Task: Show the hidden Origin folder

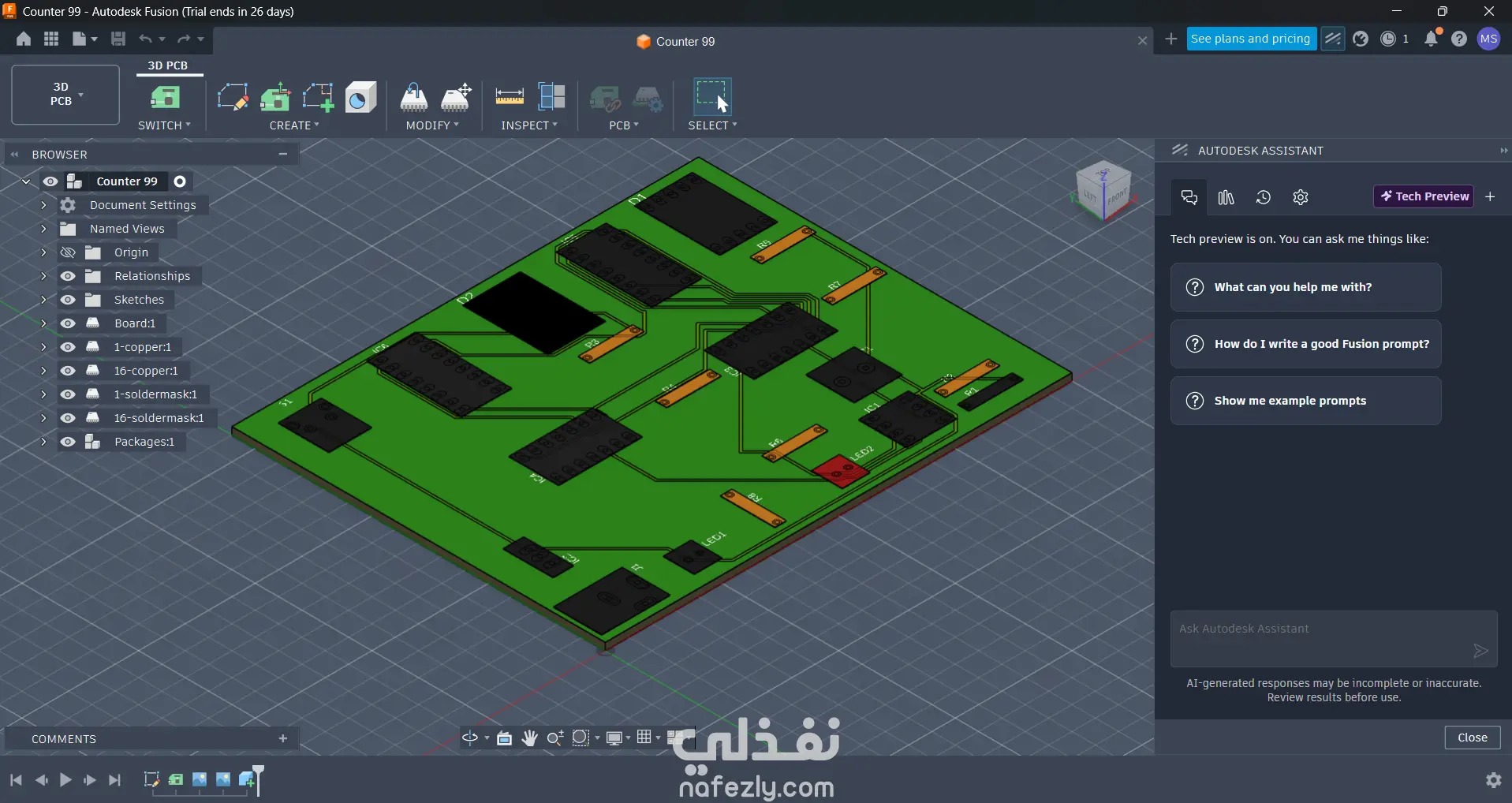Action: click(x=68, y=252)
